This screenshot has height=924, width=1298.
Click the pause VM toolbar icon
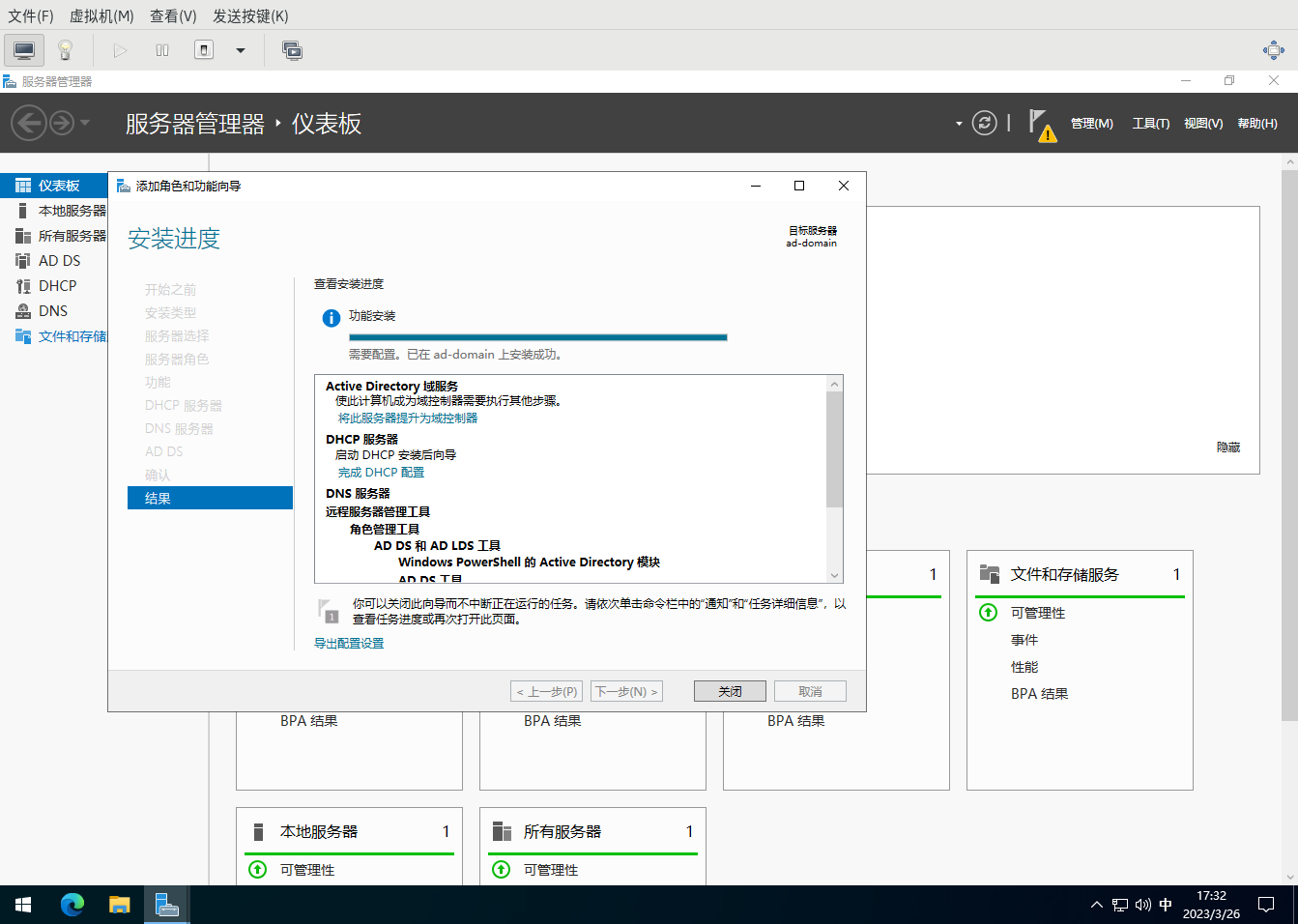[x=162, y=50]
